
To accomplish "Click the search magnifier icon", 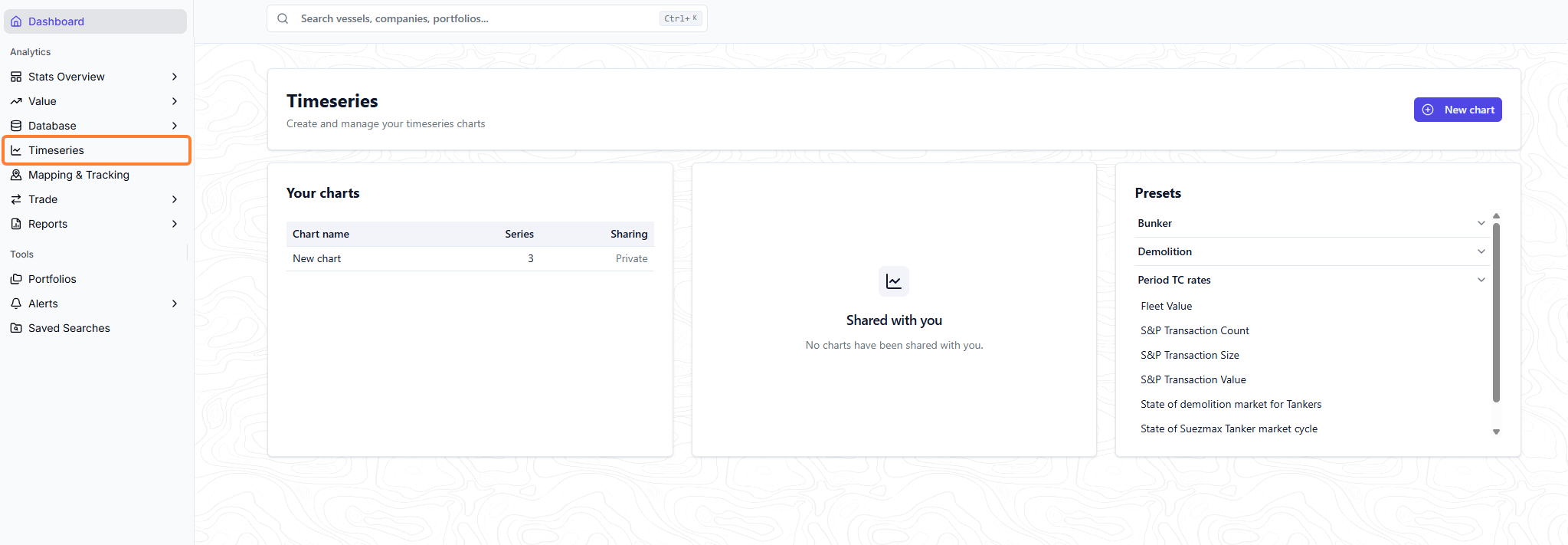I will (283, 18).
